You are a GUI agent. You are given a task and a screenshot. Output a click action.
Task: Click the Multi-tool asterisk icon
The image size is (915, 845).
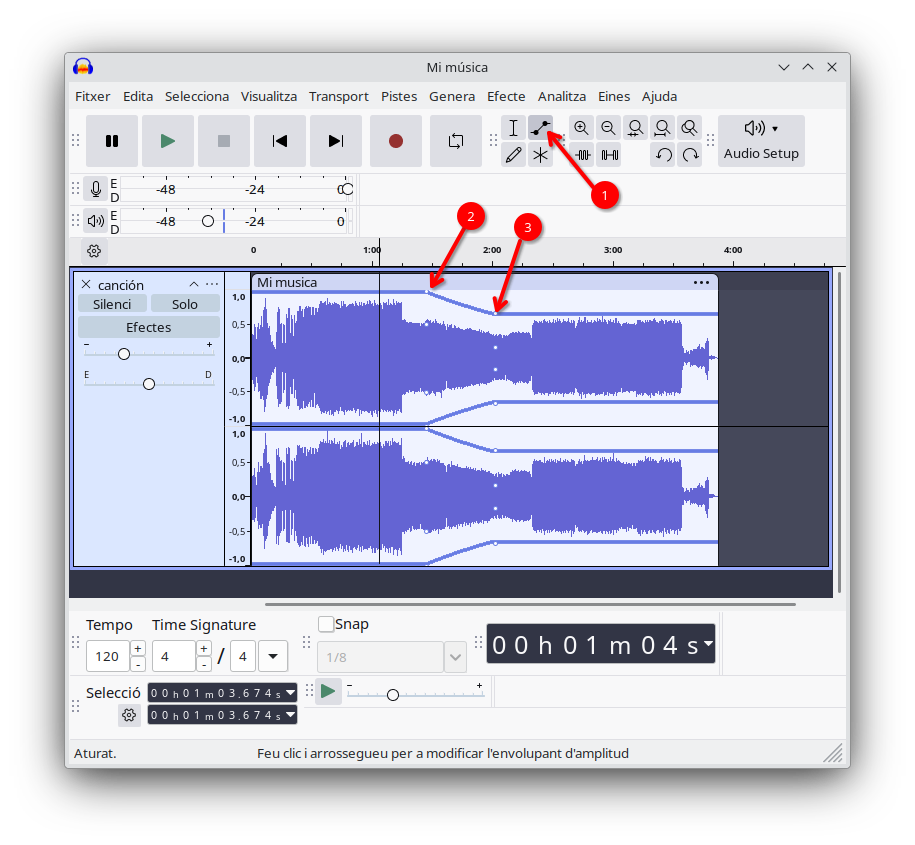click(x=540, y=155)
